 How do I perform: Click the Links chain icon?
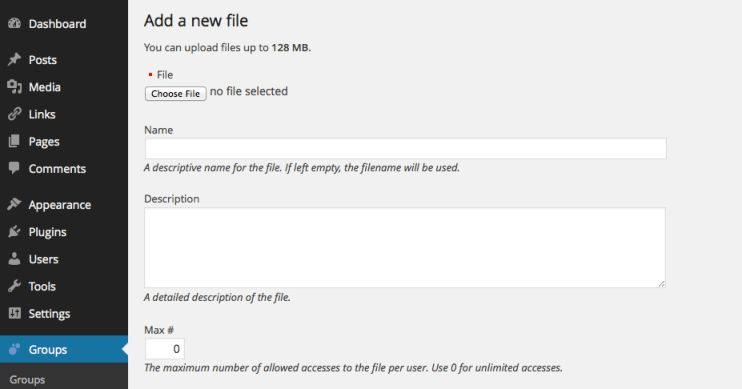15,114
